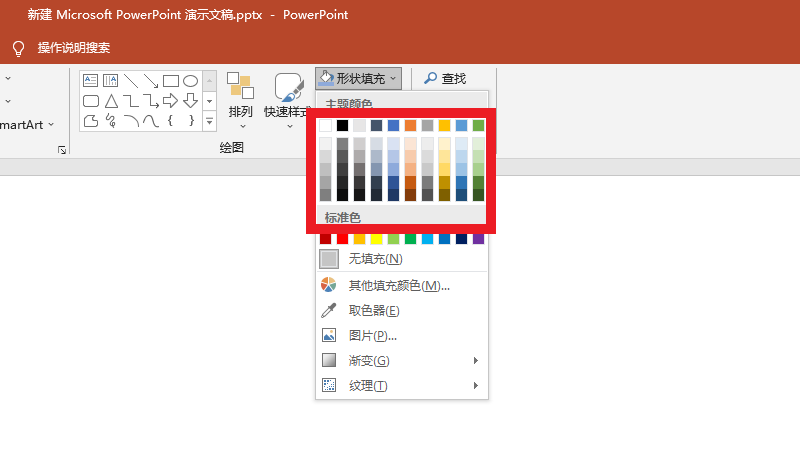Screen dimensions: 800x450
Task: Click the 操作说明搜索 search field
Action: 74,48
